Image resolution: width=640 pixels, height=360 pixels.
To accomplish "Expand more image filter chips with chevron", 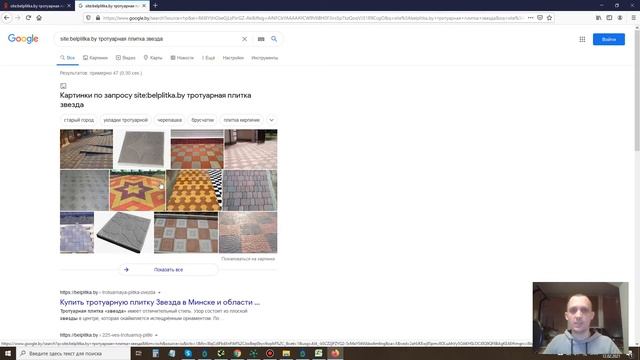I will [x=271, y=120].
